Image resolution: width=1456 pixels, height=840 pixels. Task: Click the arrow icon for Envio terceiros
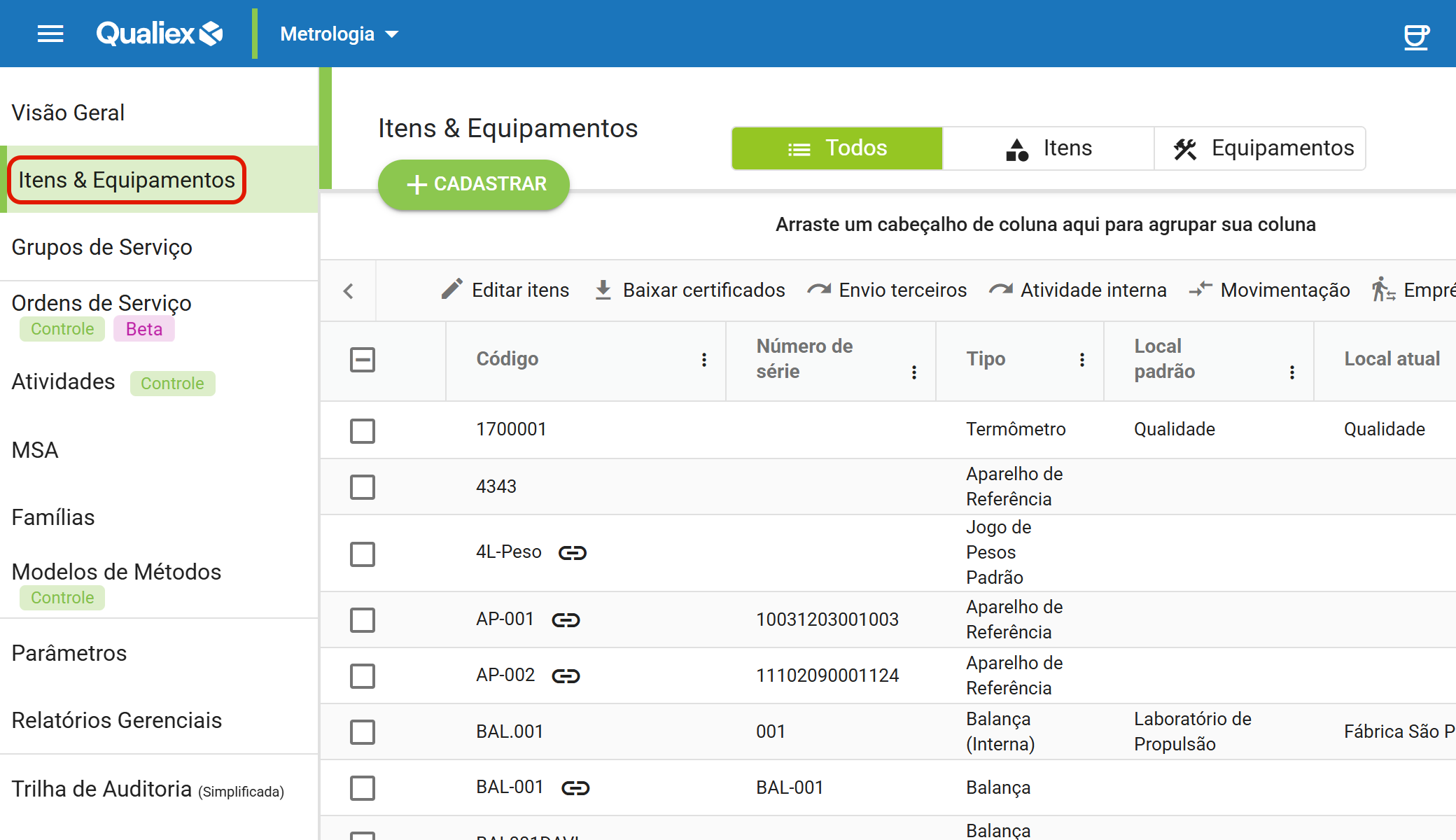[x=819, y=289]
